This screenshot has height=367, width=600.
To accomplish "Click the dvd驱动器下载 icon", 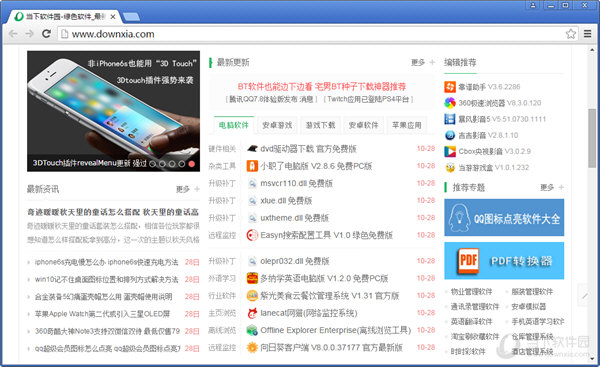I will (252, 148).
